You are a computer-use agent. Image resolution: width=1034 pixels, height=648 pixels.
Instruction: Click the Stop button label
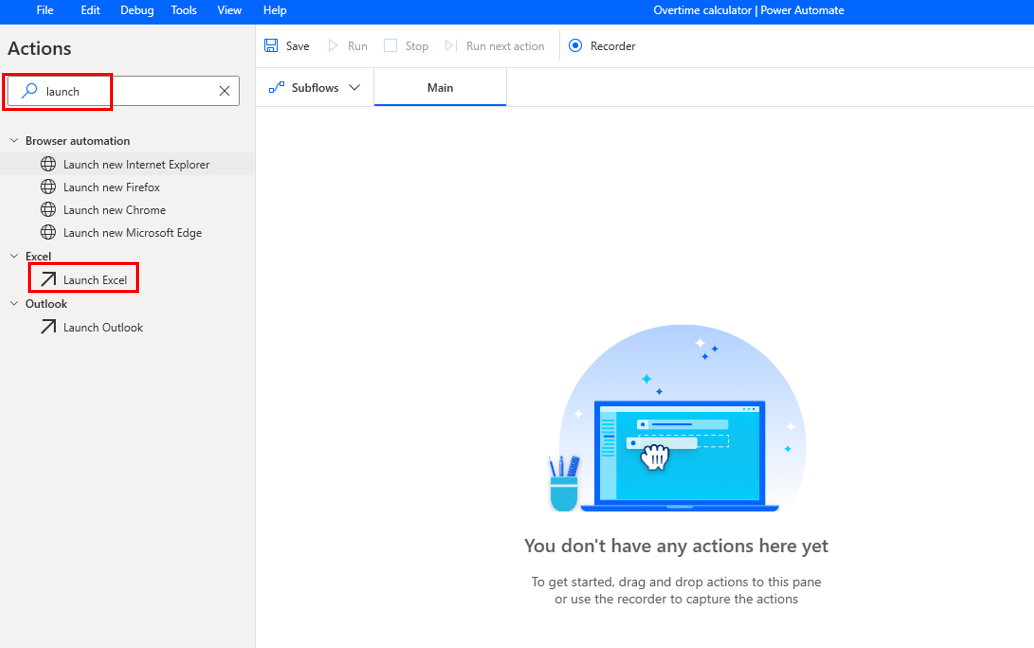(x=417, y=46)
